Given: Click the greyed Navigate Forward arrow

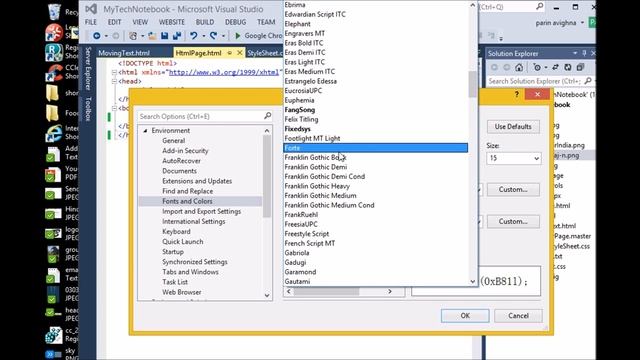Looking at the screenshot, I should coord(116,36).
